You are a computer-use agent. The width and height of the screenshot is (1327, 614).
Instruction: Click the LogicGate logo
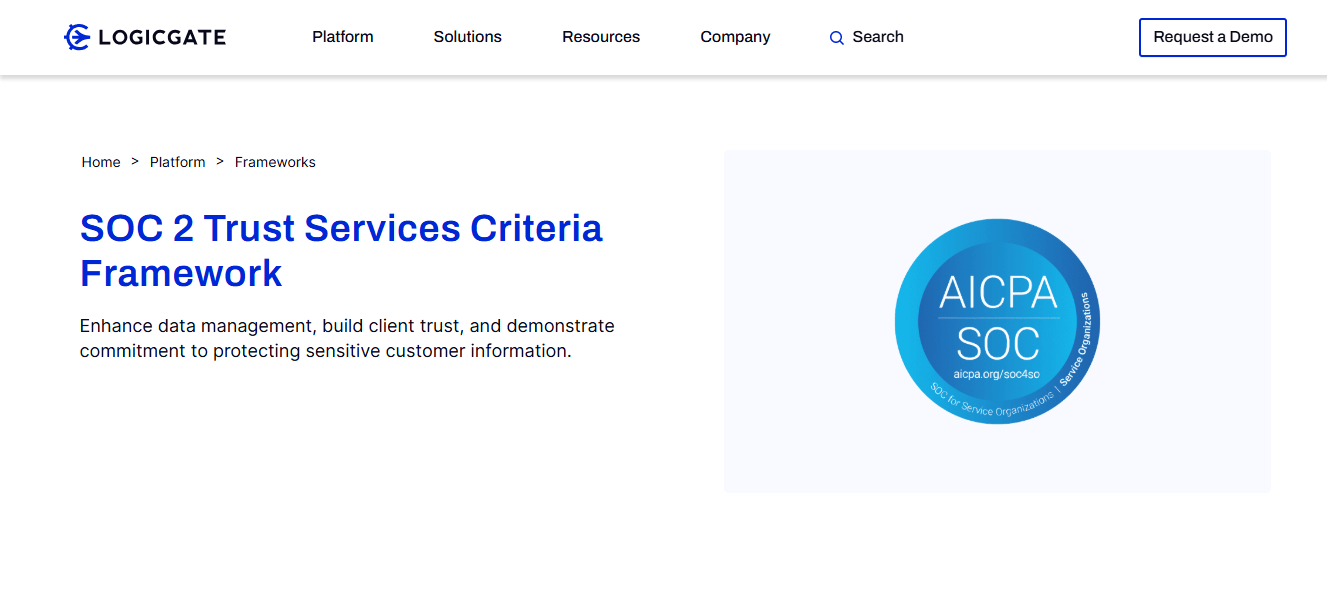145,37
